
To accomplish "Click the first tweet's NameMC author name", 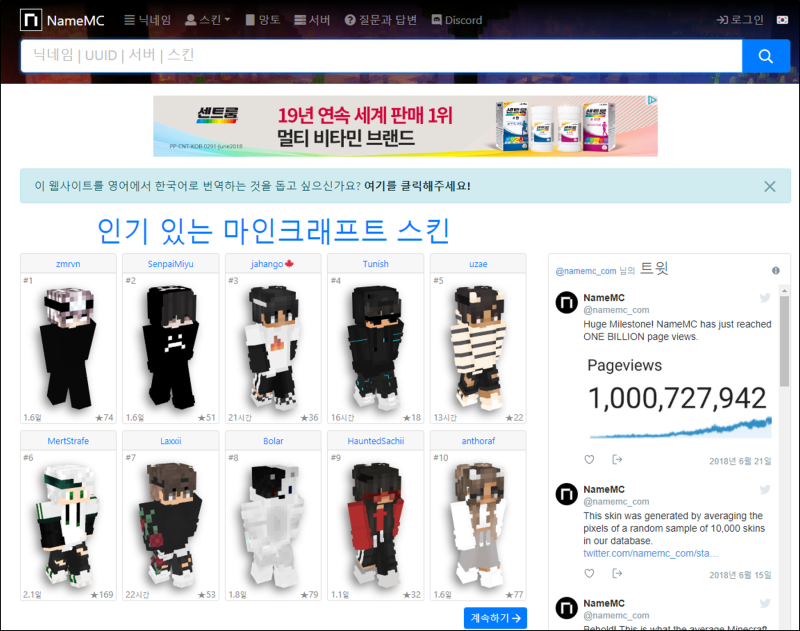I will [604, 297].
